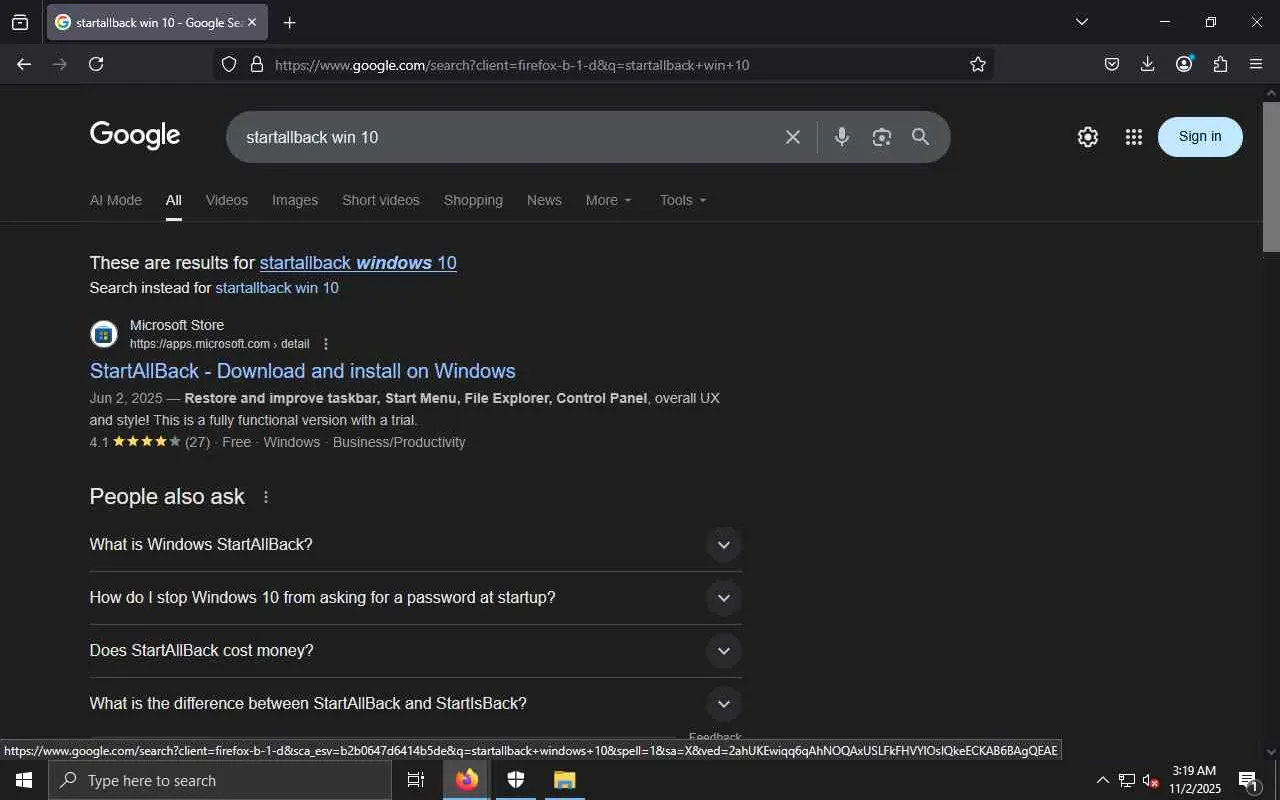Show hidden system tray icons
Screen dimensions: 1280x800
coord(1102,780)
